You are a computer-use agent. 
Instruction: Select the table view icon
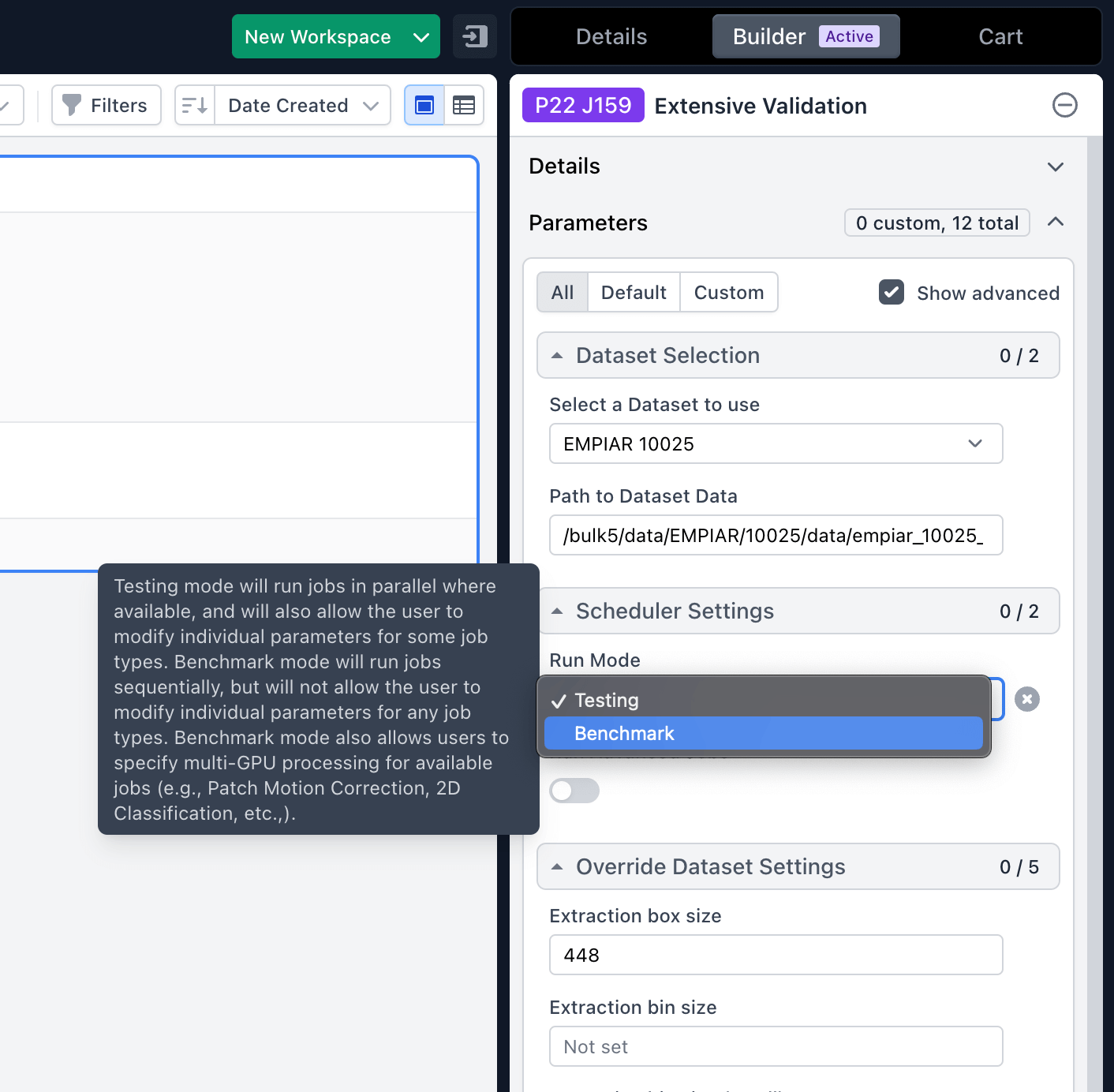(464, 105)
